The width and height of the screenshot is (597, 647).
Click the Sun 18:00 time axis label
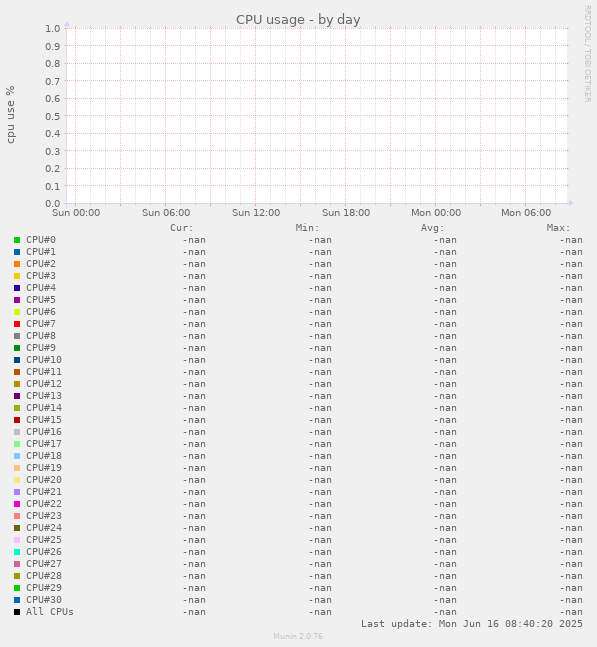point(346,213)
